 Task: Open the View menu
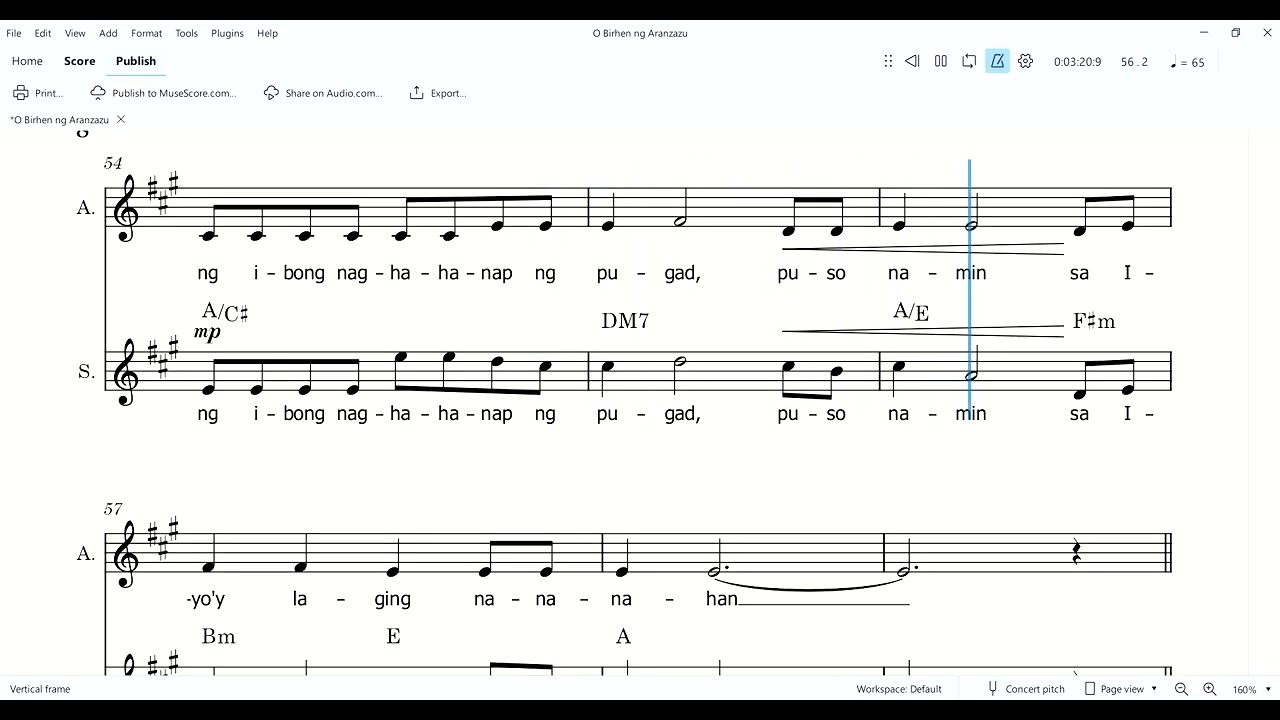pyautogui.click(x=75, y=33)
